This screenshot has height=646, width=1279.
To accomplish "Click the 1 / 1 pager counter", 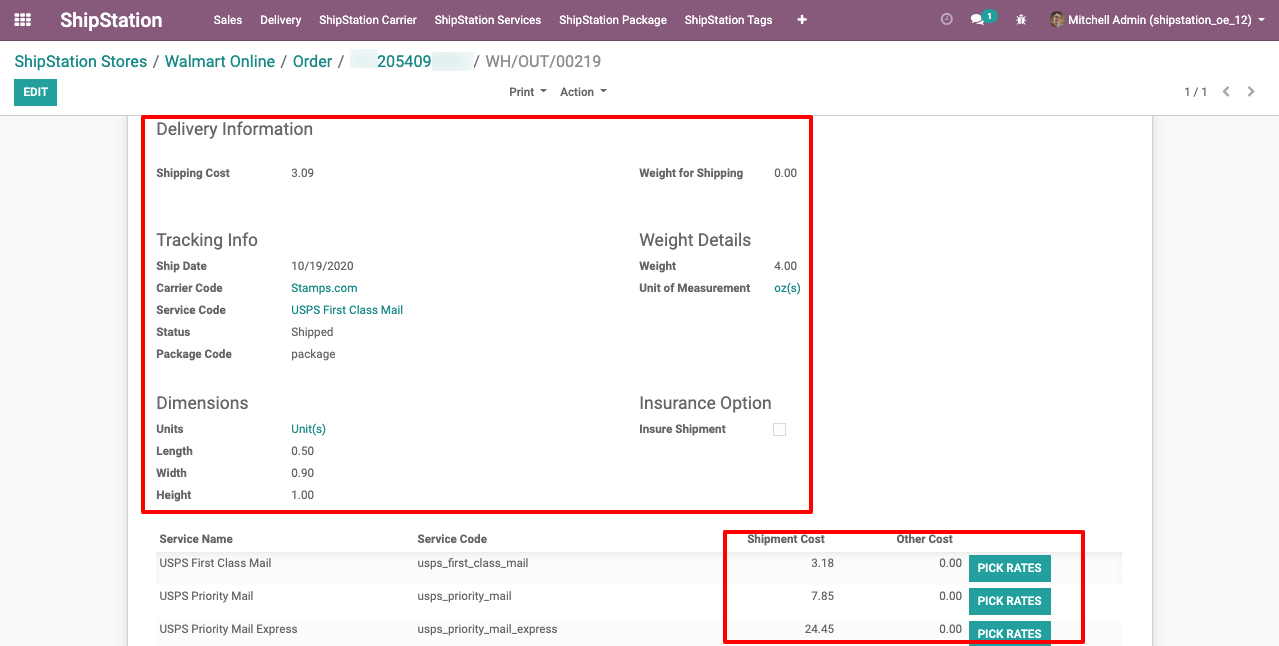I will click(1195, 92).
